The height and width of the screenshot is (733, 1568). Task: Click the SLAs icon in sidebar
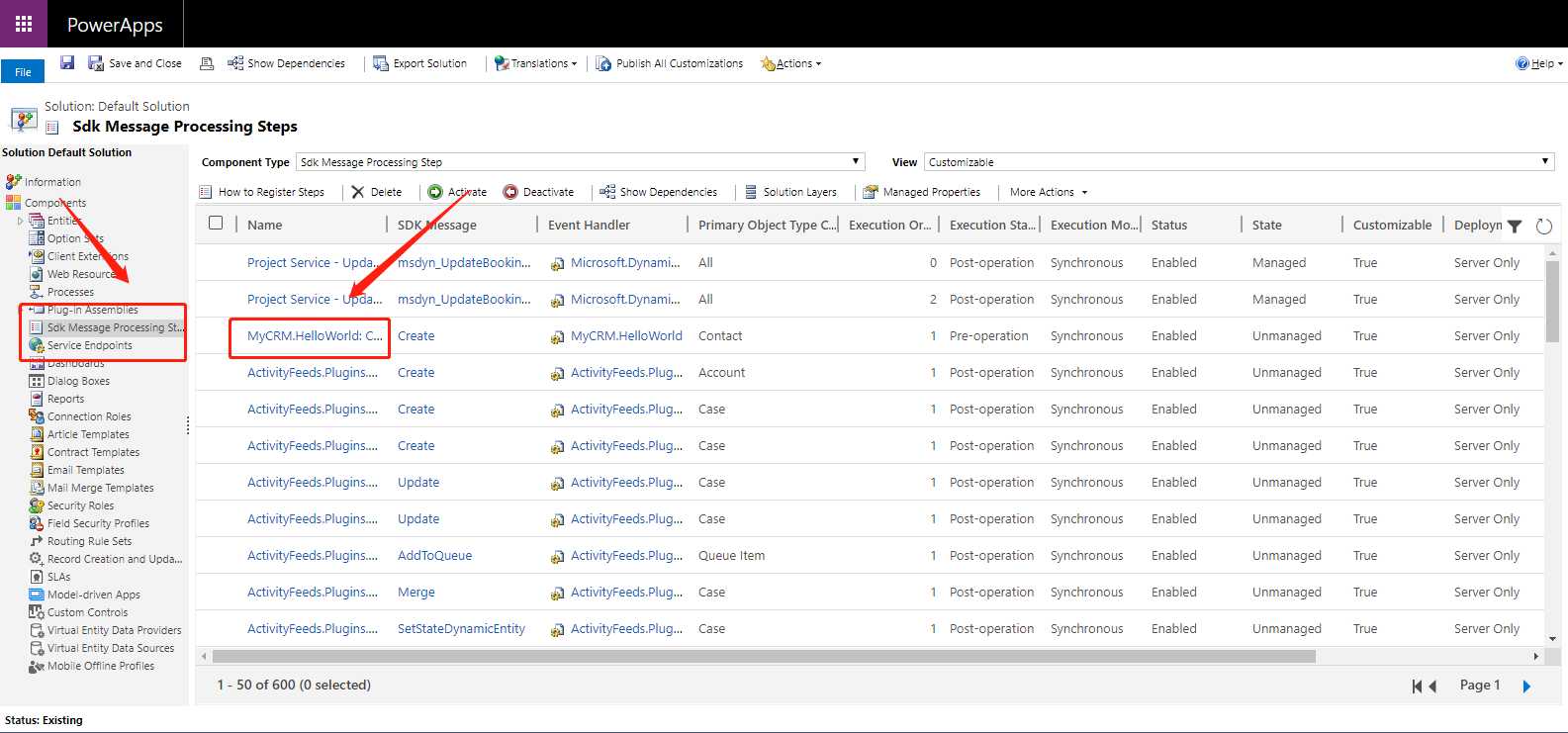pos(37,577)
